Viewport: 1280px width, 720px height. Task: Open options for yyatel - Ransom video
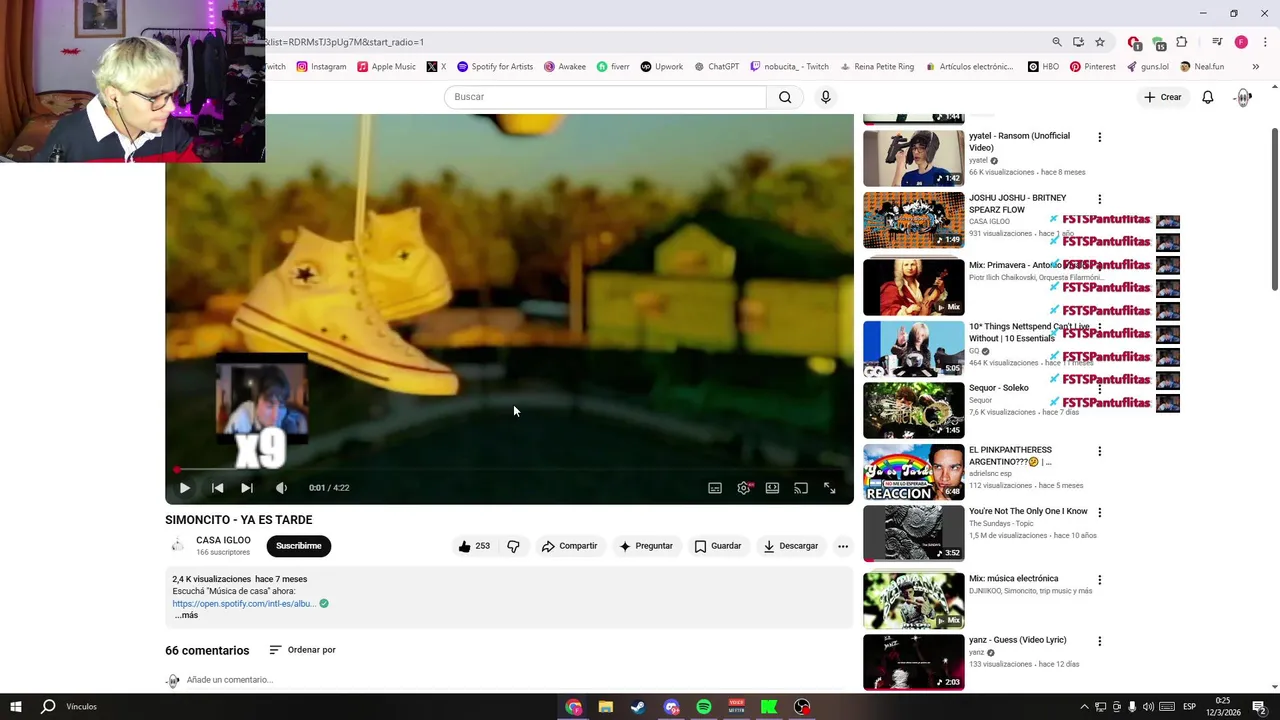pos(1099,137)
